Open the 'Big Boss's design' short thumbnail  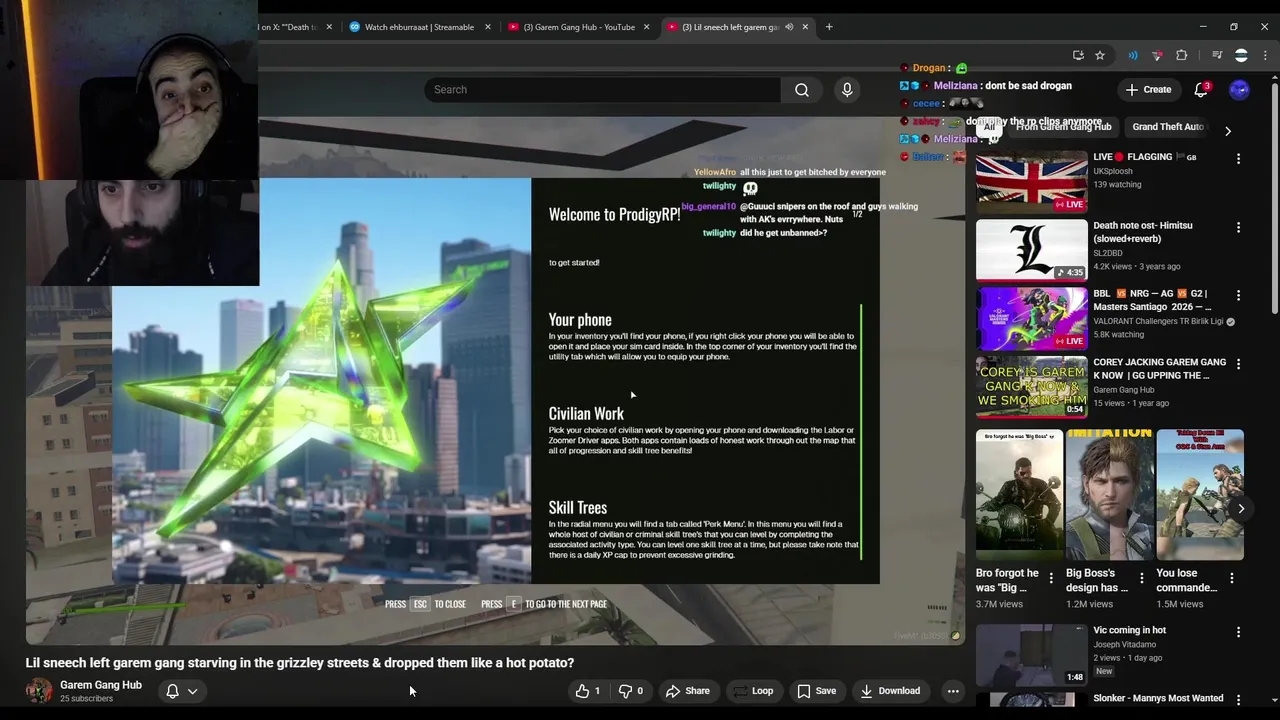point(1109,495)
